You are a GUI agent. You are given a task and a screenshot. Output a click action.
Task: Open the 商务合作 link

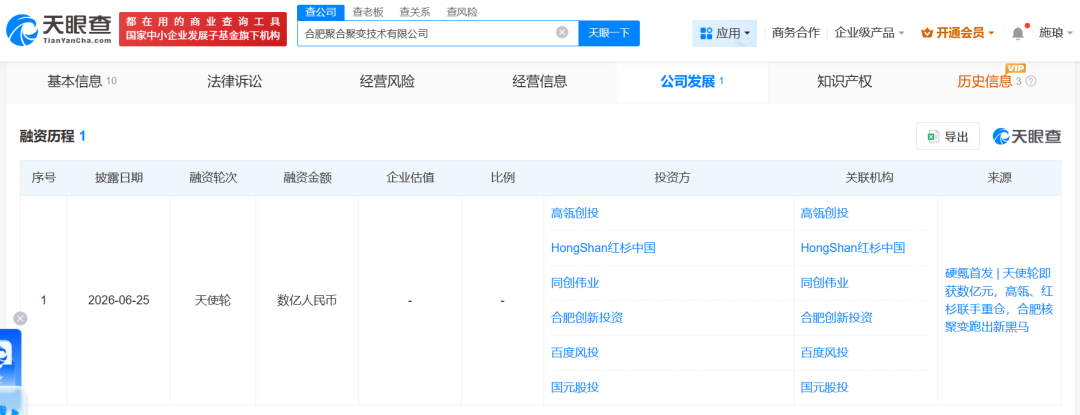tap(796, 32)
